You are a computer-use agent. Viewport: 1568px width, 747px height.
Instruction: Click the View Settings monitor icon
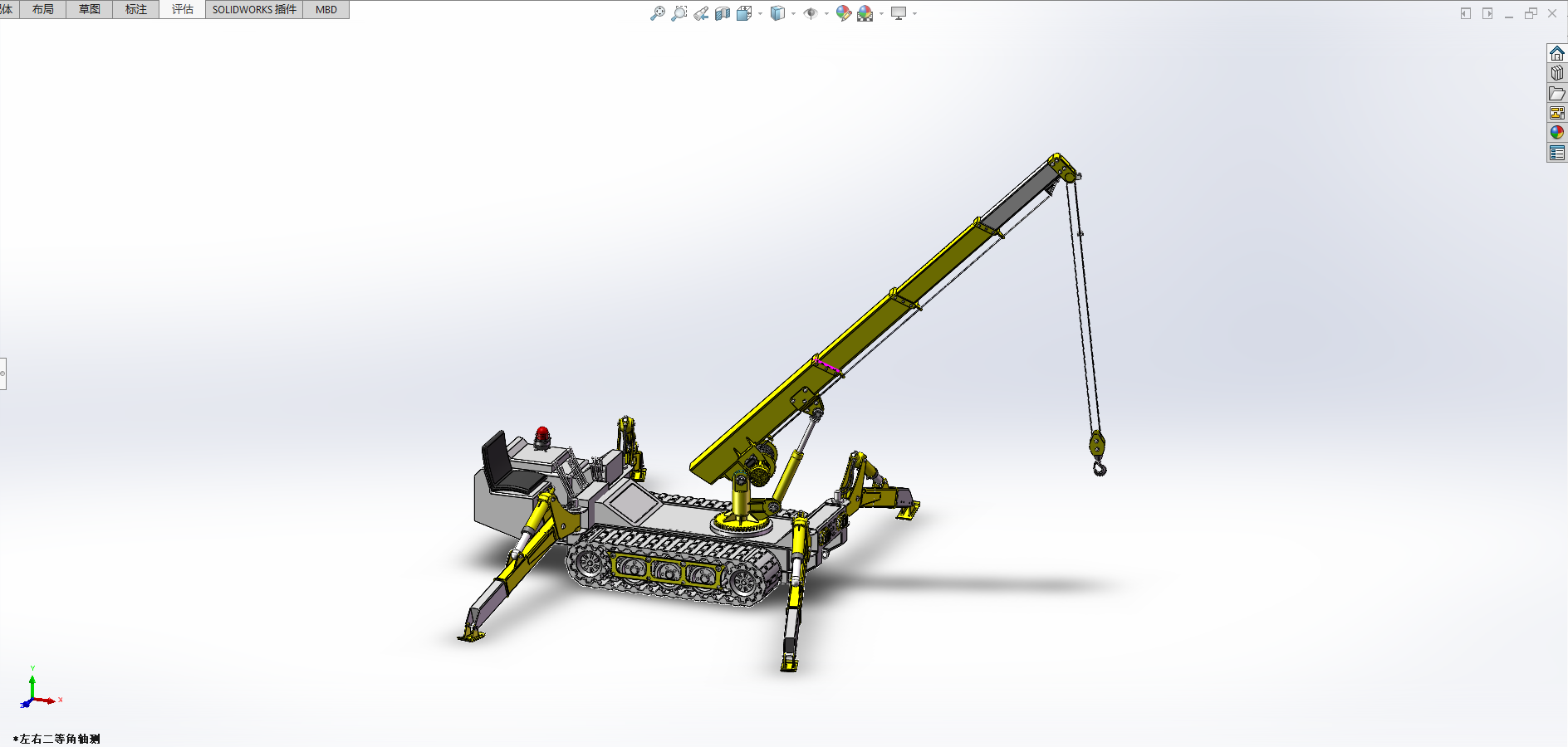click(899, 13)
